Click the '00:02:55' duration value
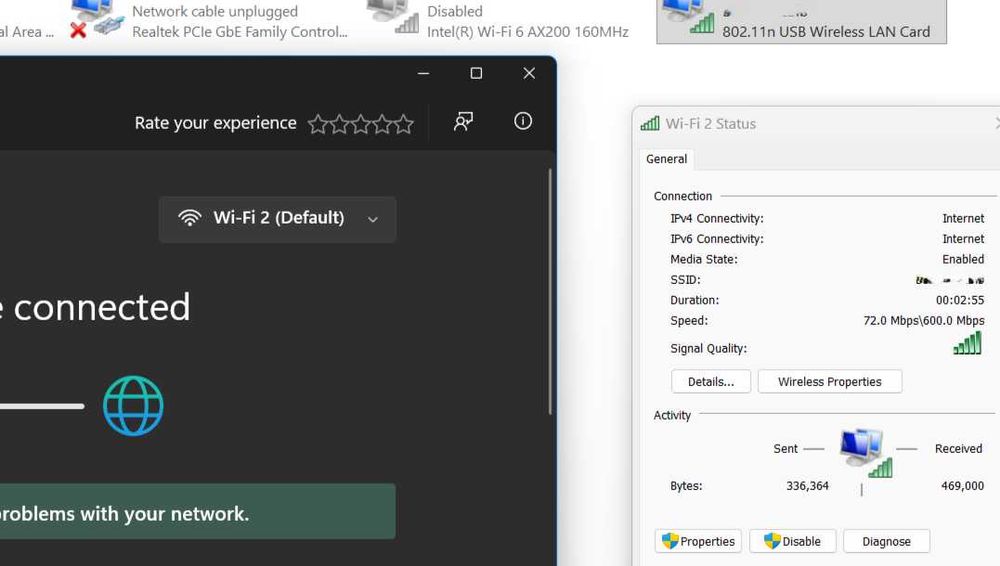 tap(960, 300)
